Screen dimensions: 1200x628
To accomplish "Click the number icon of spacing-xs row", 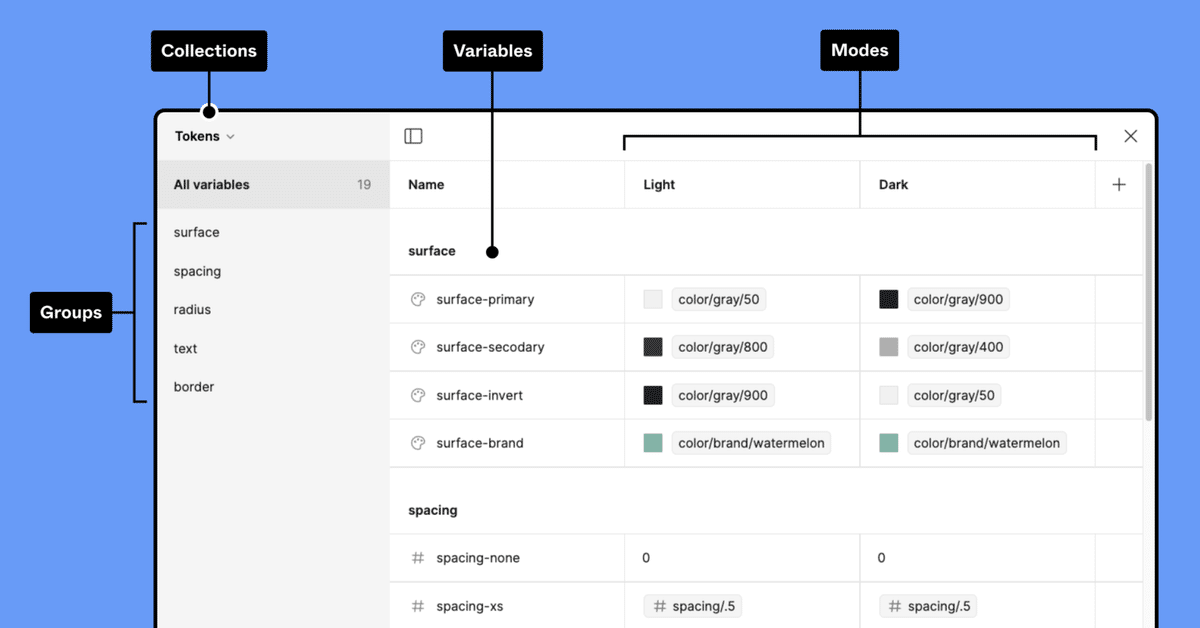I will pyautogui.click(x=418, y=606).
